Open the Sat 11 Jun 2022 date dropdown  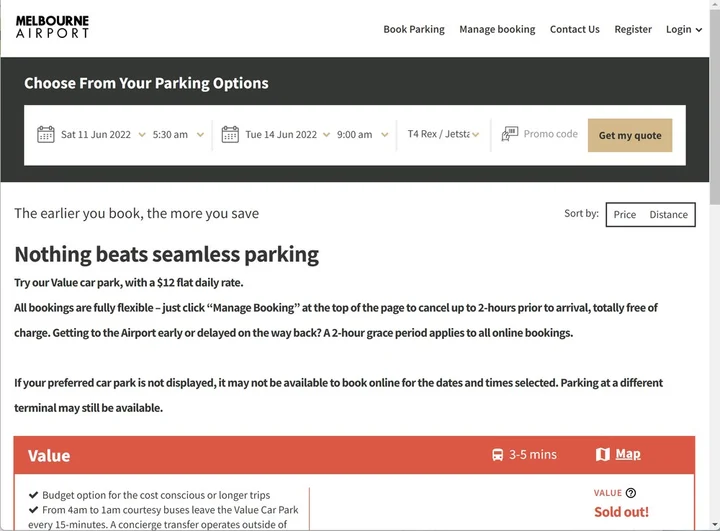[x=103, y=135]
